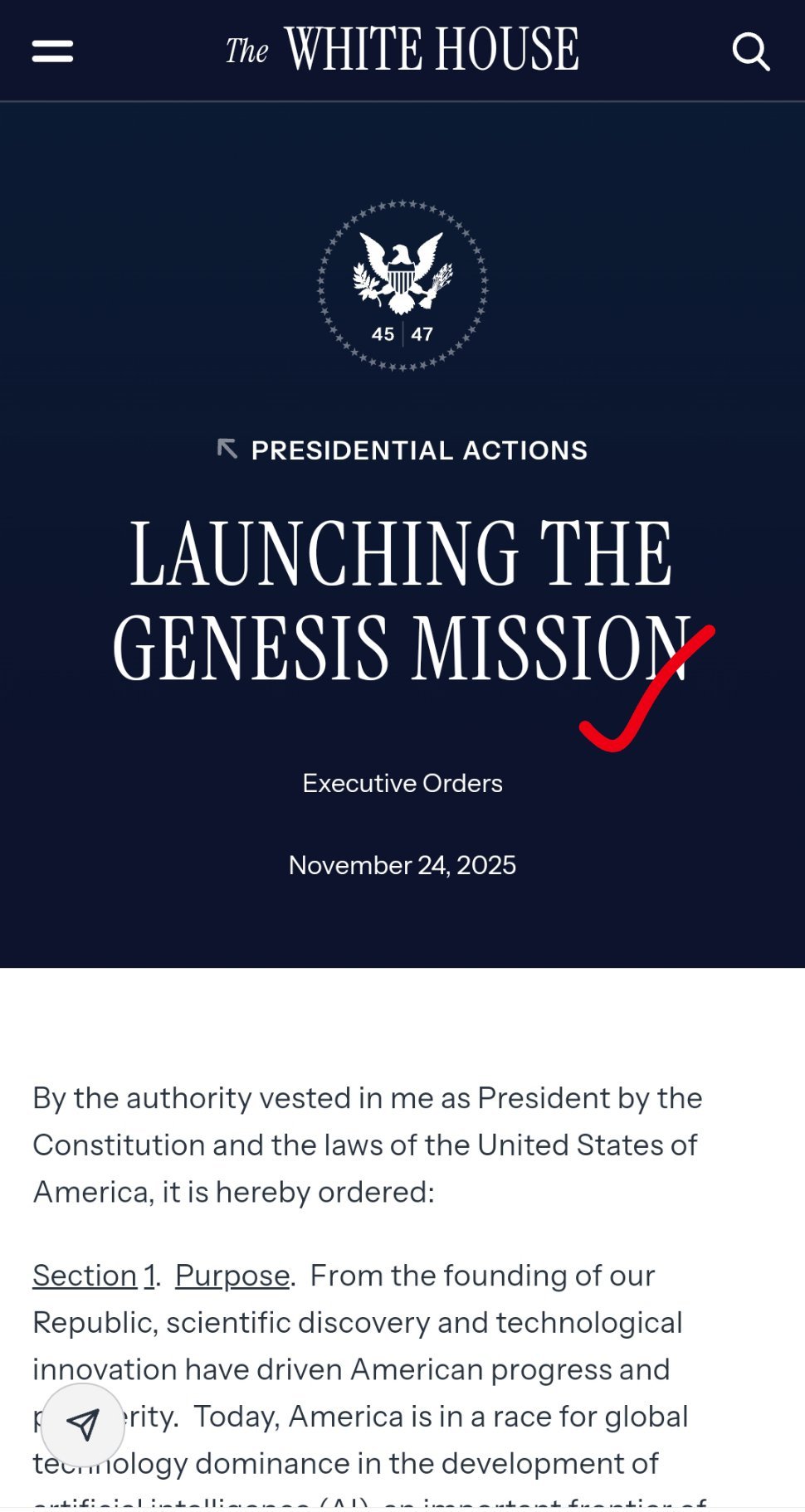
Task: Go to Presidential Actions
Action: coord(419,450)
